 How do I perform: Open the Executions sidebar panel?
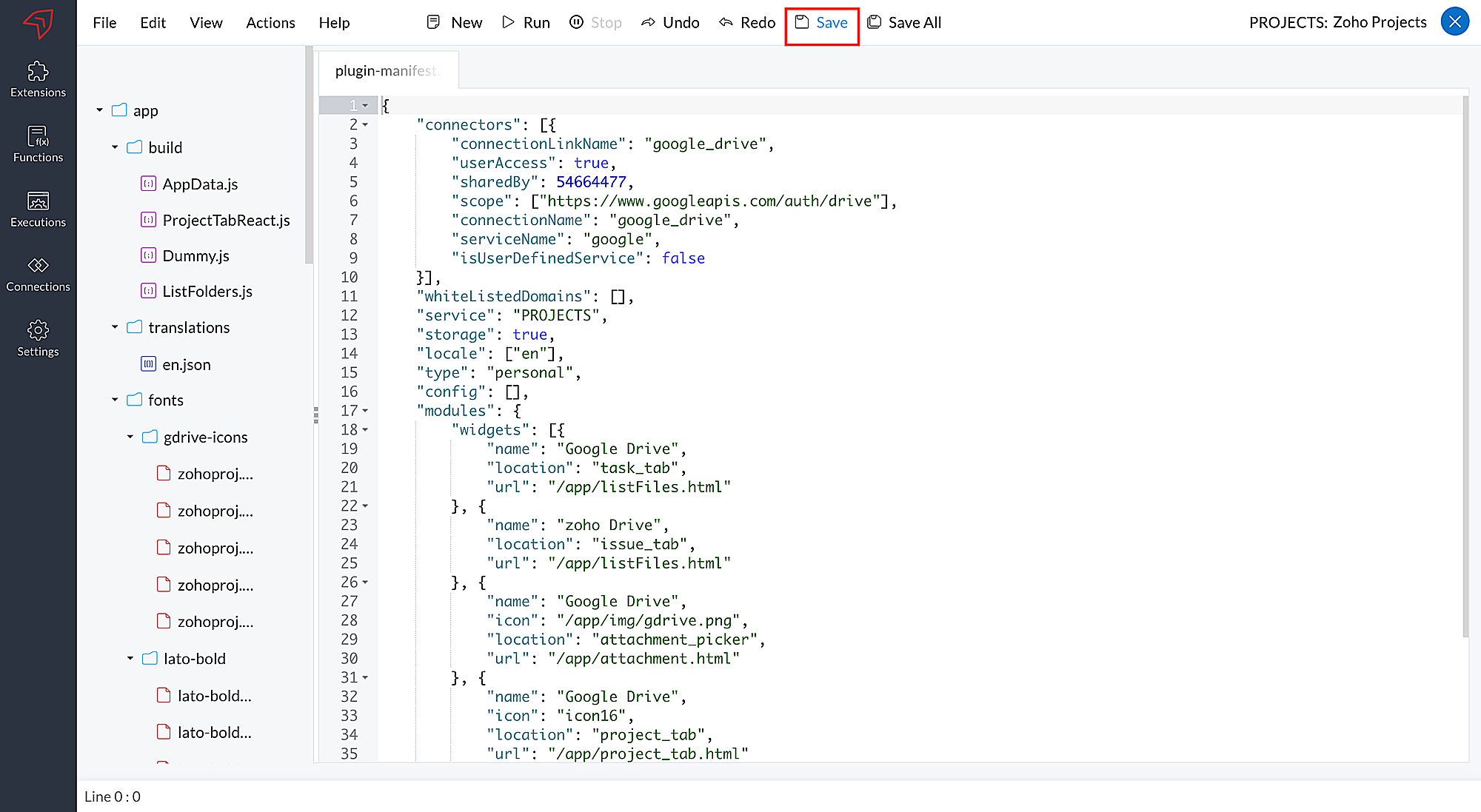[38, 209]
